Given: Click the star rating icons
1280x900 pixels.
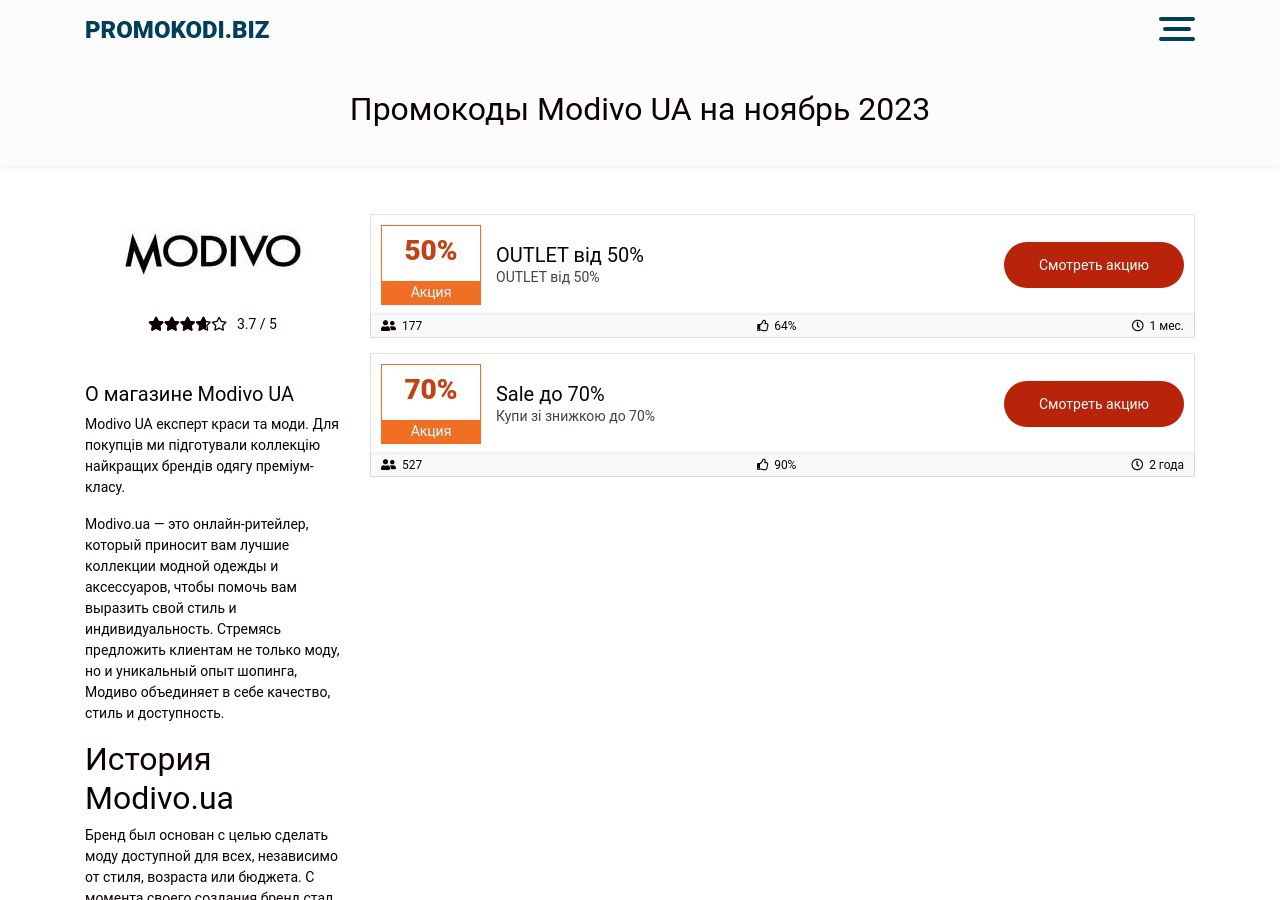Looking at the screenshot, I should pyautogui.click(x=187, y=324).
